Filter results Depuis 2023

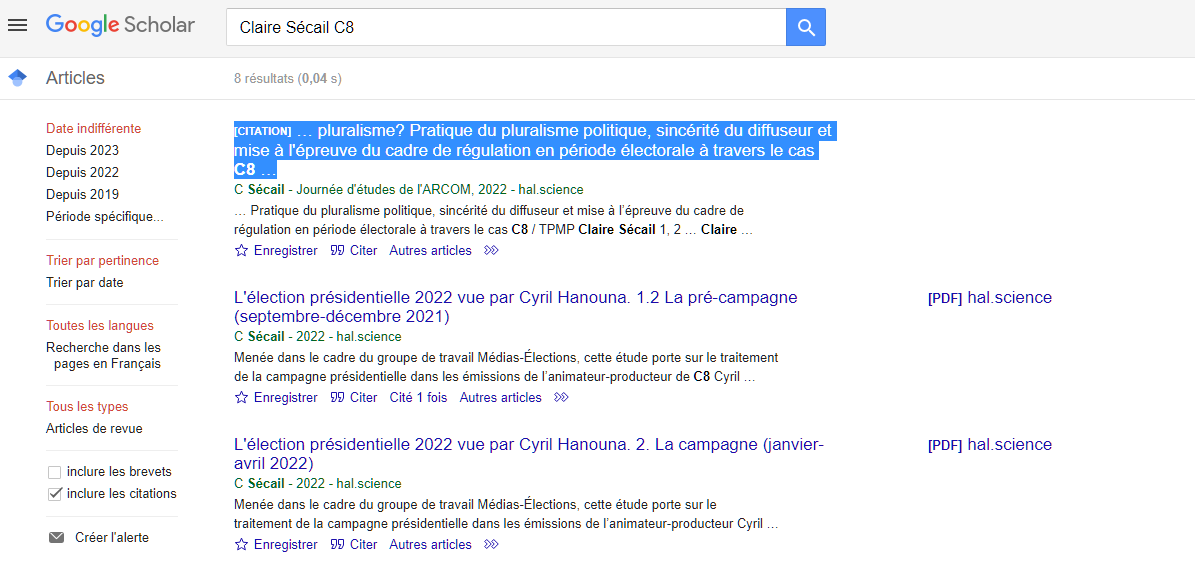click(82, 150)
